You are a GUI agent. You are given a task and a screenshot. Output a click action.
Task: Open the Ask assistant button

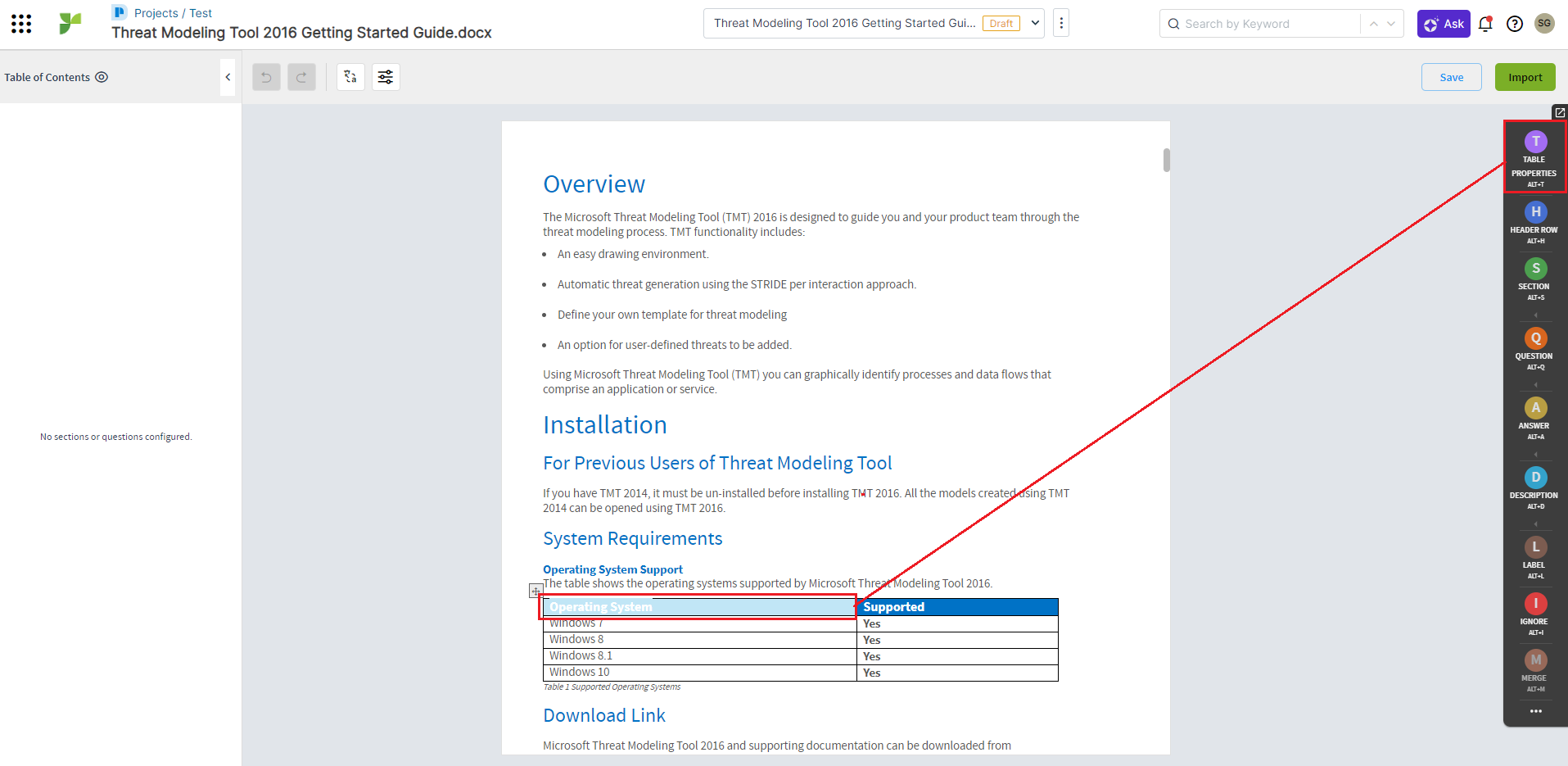pos(1444,24)
